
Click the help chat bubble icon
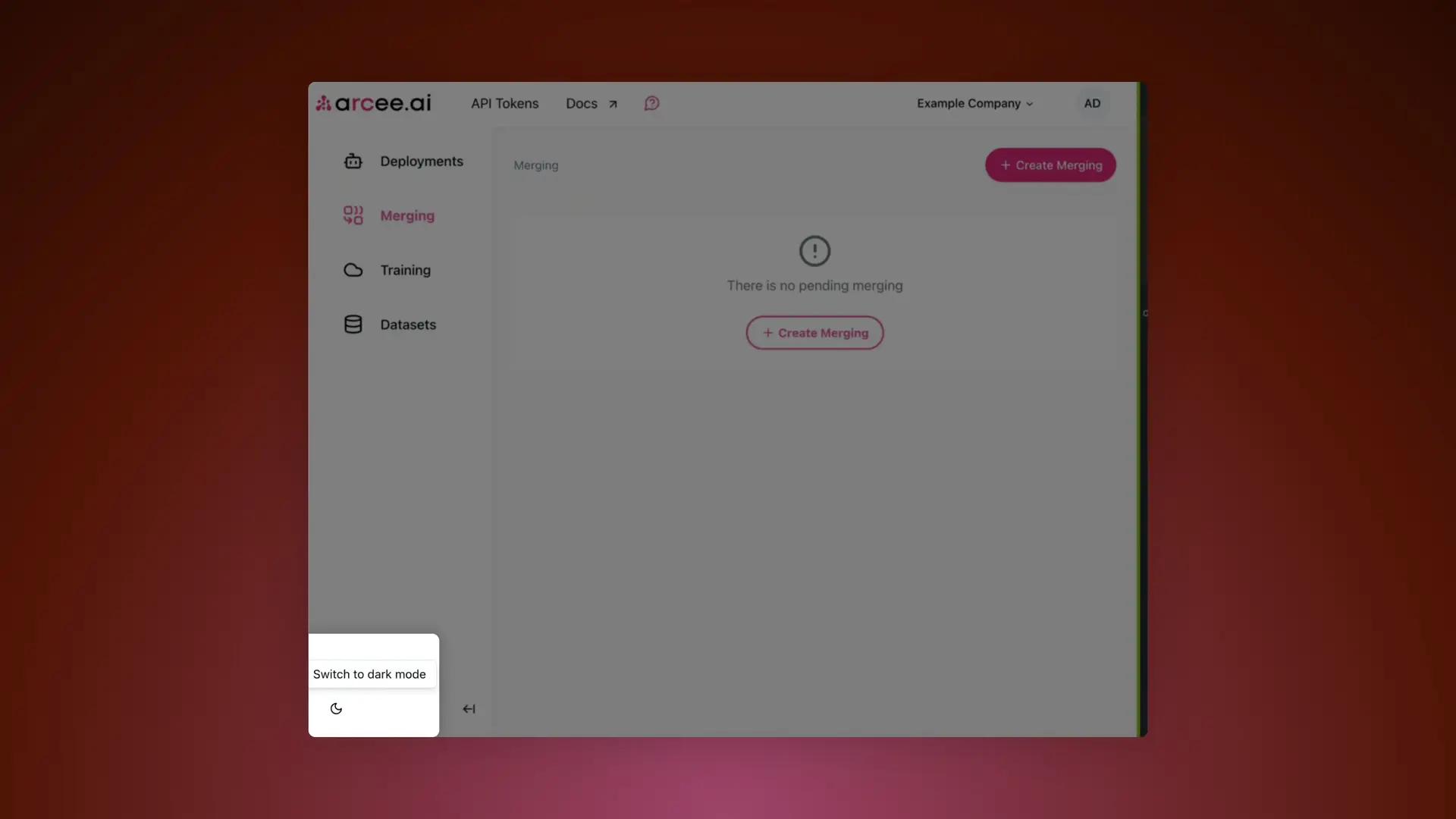[651, 103]
